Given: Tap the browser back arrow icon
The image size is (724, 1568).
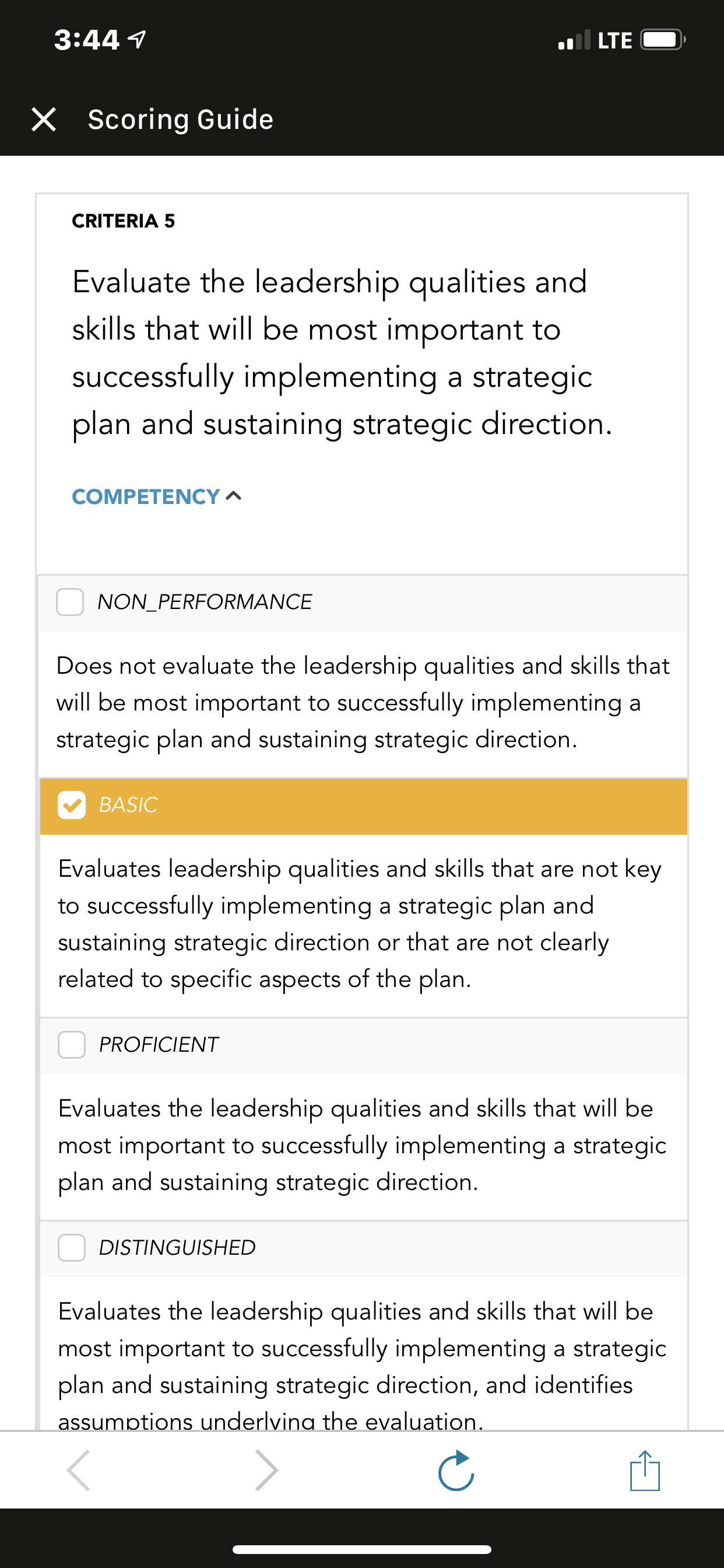Looking at the screenshot, I should 79,1470.
